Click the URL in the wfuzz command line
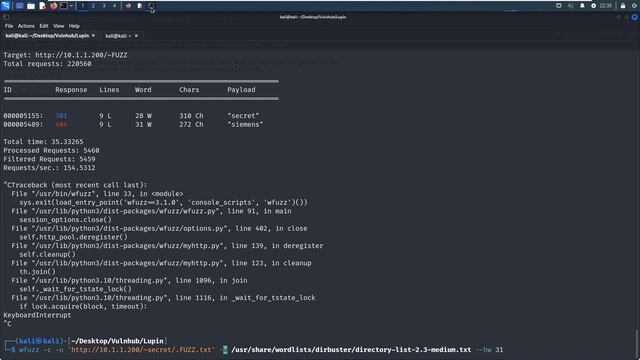The height and width of the screenshot is (360, 640). click(141, 350)
